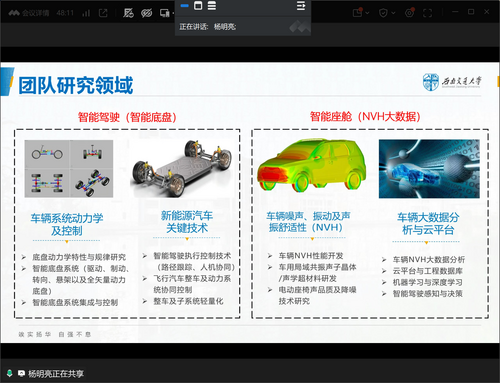This screenshot has height=383, width=500.
Task: Click the skateboard chassis image
Action: click(182, 169)
